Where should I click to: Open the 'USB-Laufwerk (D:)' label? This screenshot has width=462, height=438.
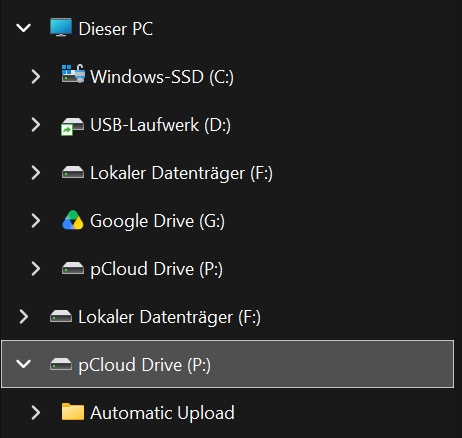point(160,125)
